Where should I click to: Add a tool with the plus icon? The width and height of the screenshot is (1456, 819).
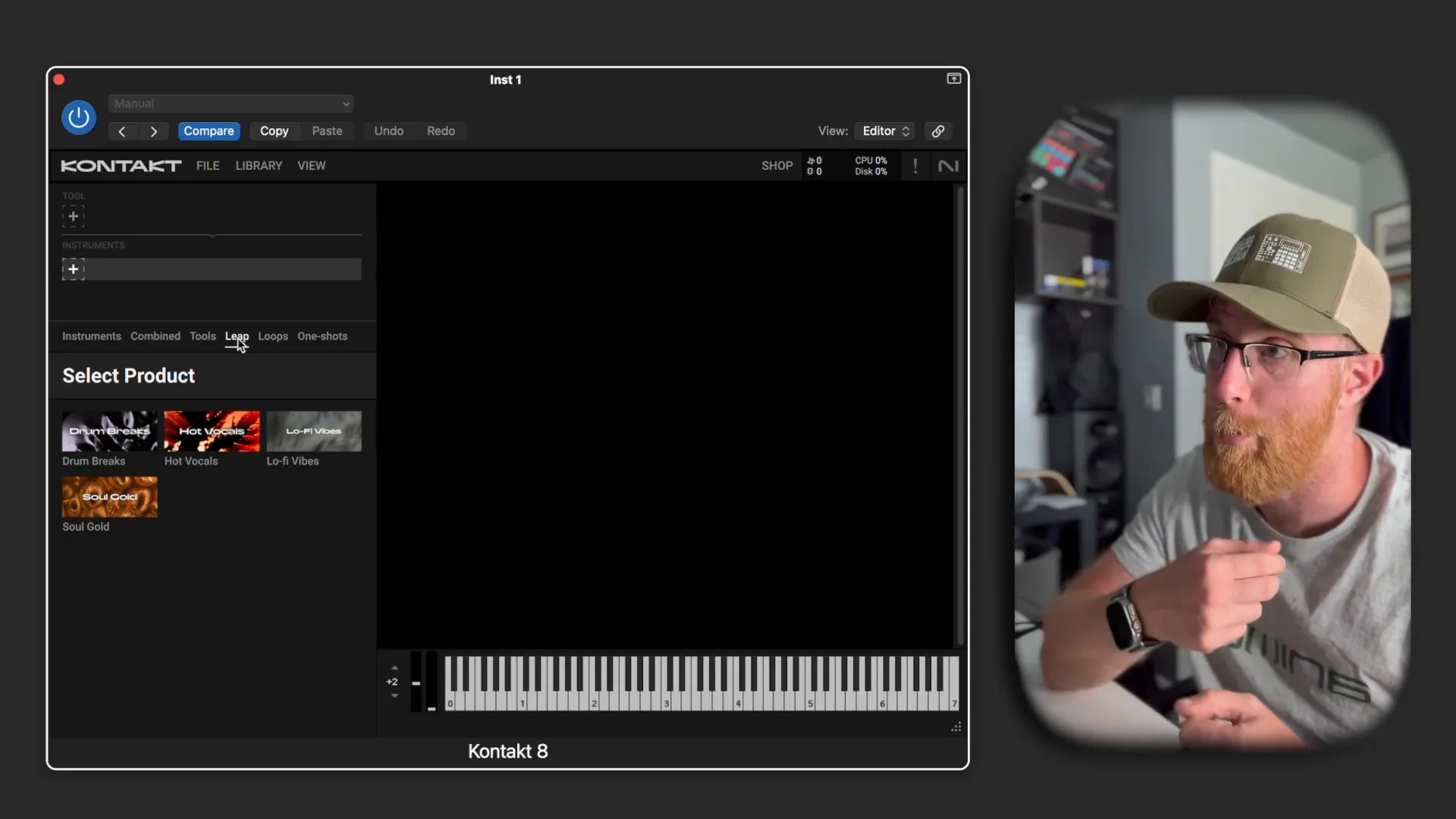73,217
